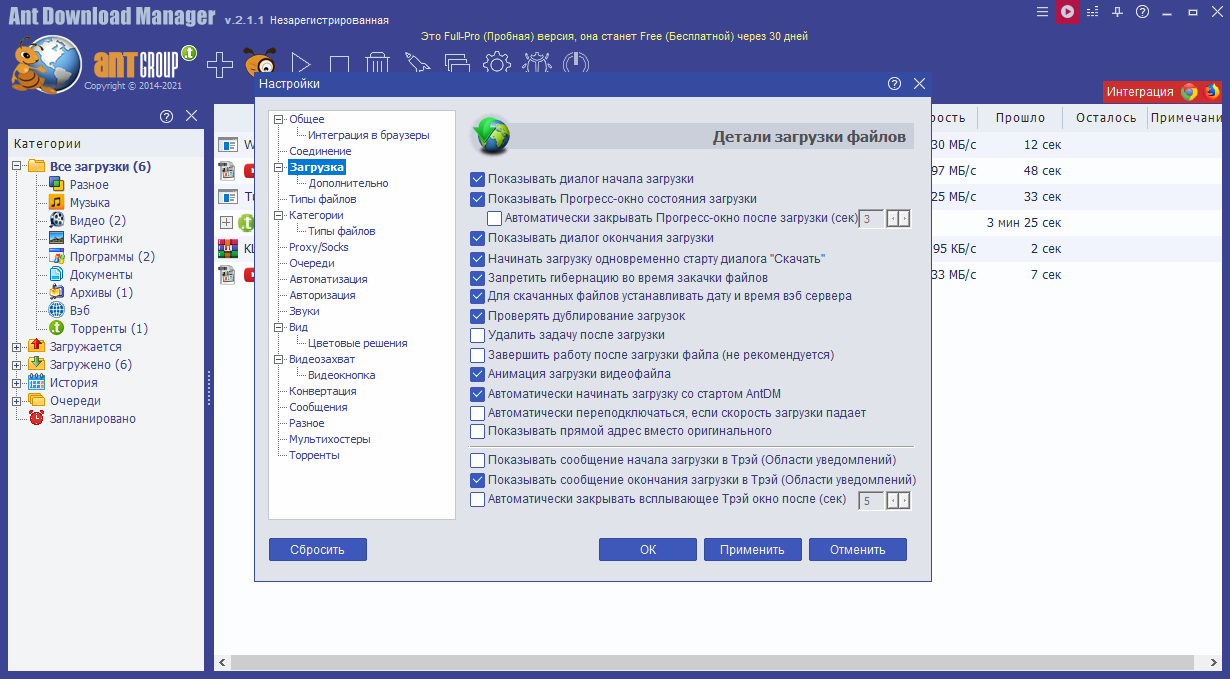Enable Показывать прямой адрес вместо оригинального
The image size is (1230, 679).
pos(477,431)
